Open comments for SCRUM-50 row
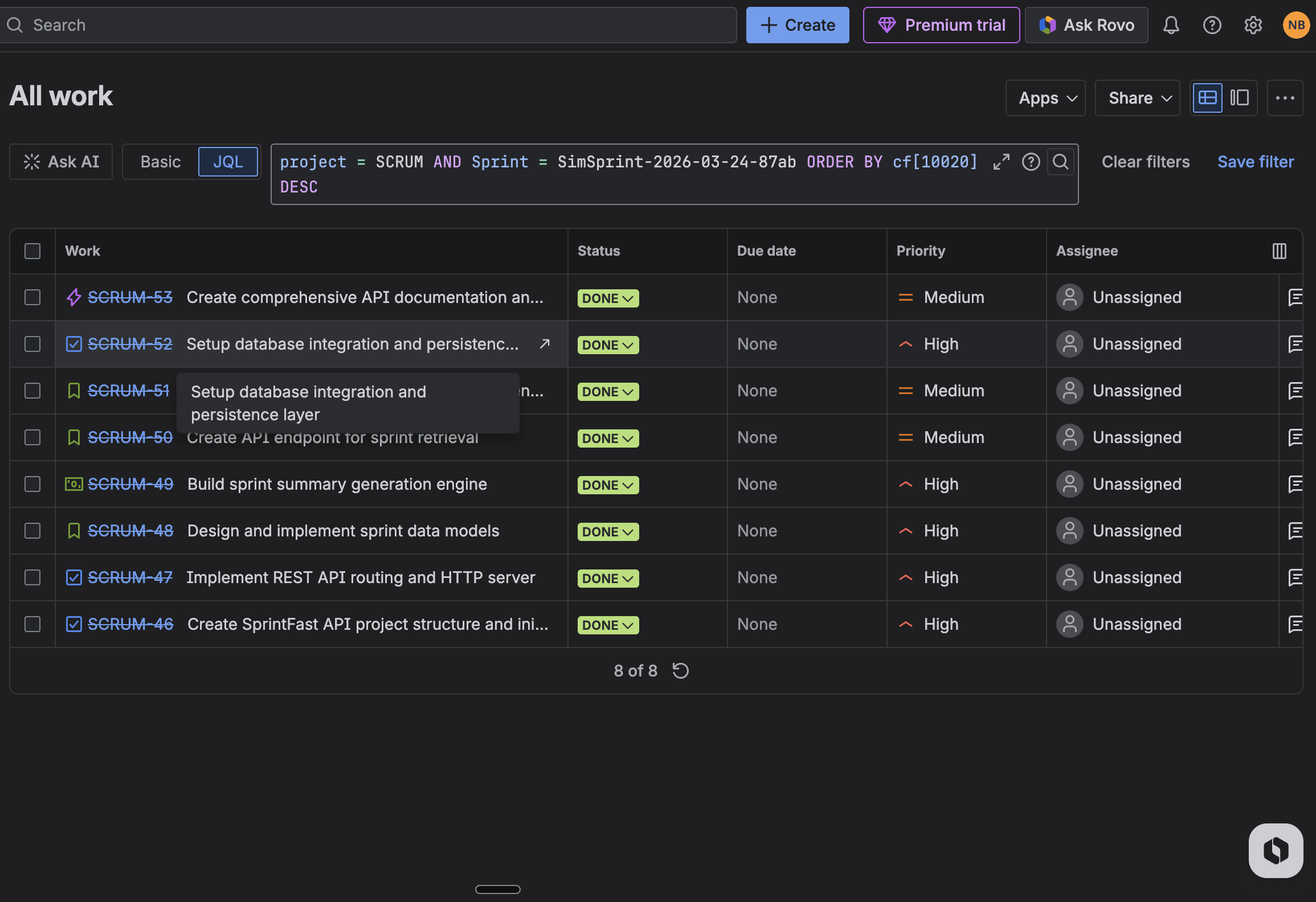 pyautogui.click(x=1294, y=437)
